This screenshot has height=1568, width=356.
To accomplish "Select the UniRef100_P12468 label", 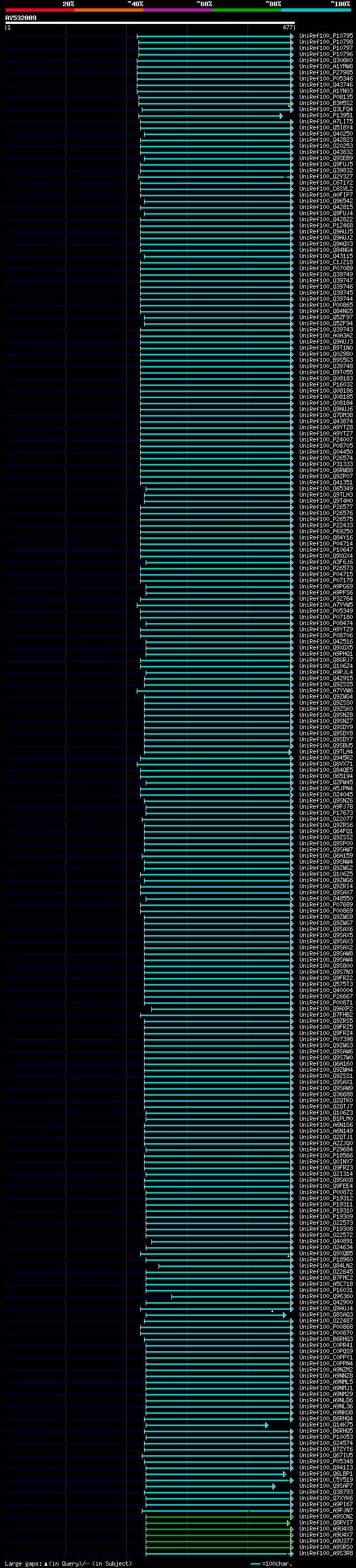I will click(x=325, y=226).
